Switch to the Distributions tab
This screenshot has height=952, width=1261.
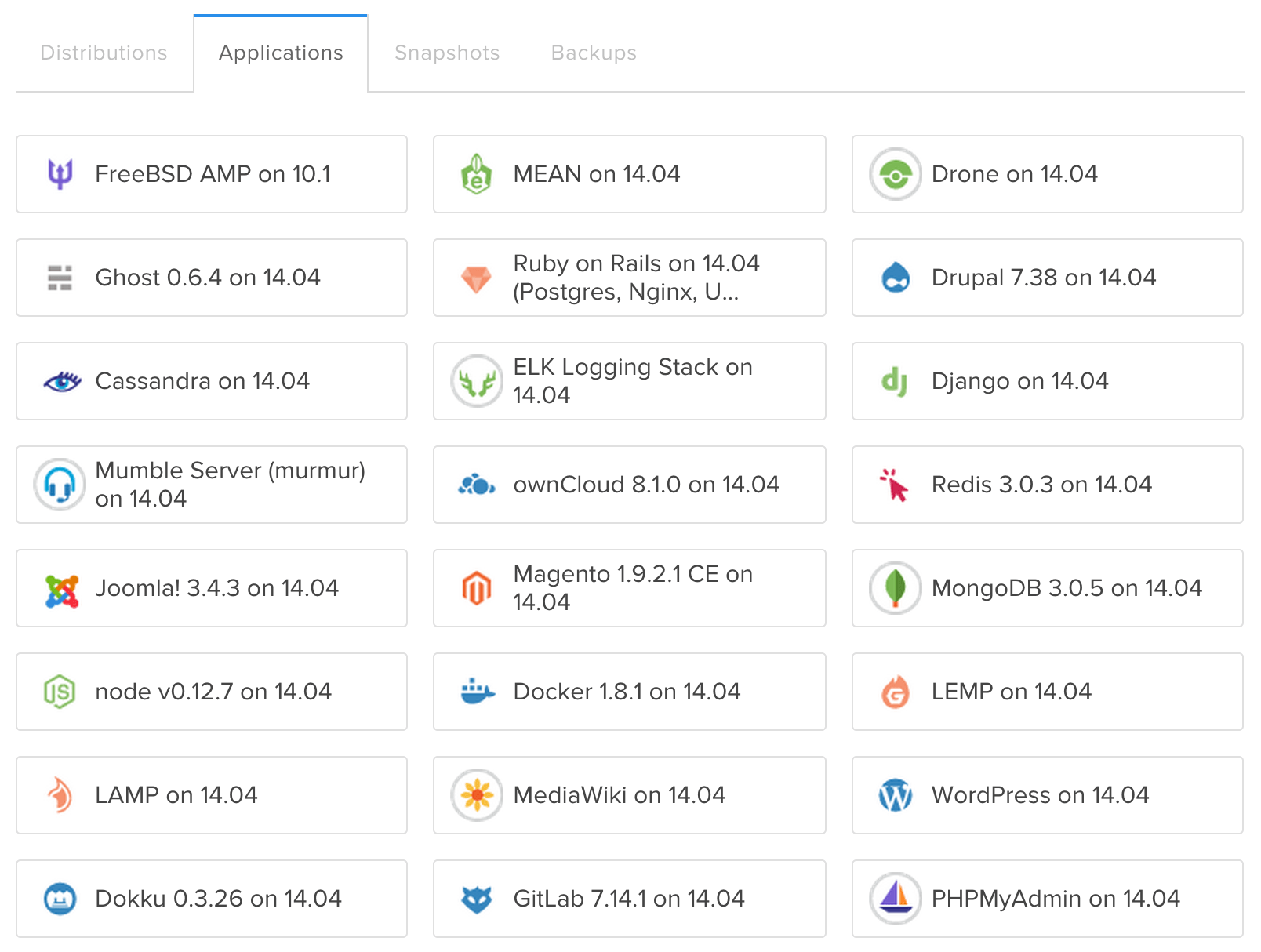(x=104, y=53)
